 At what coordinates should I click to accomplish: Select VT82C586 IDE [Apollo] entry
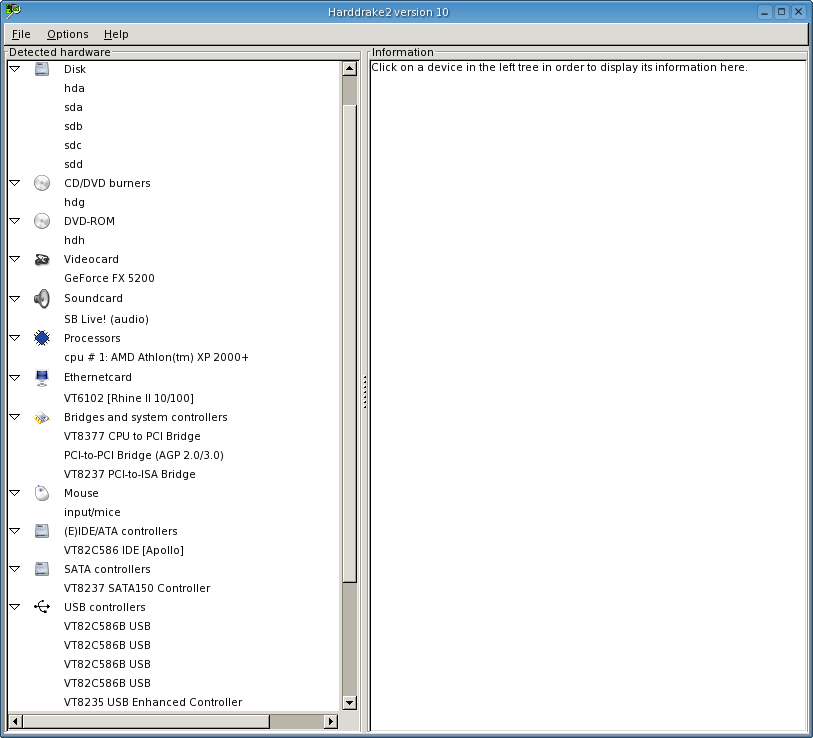click(124, 550)
